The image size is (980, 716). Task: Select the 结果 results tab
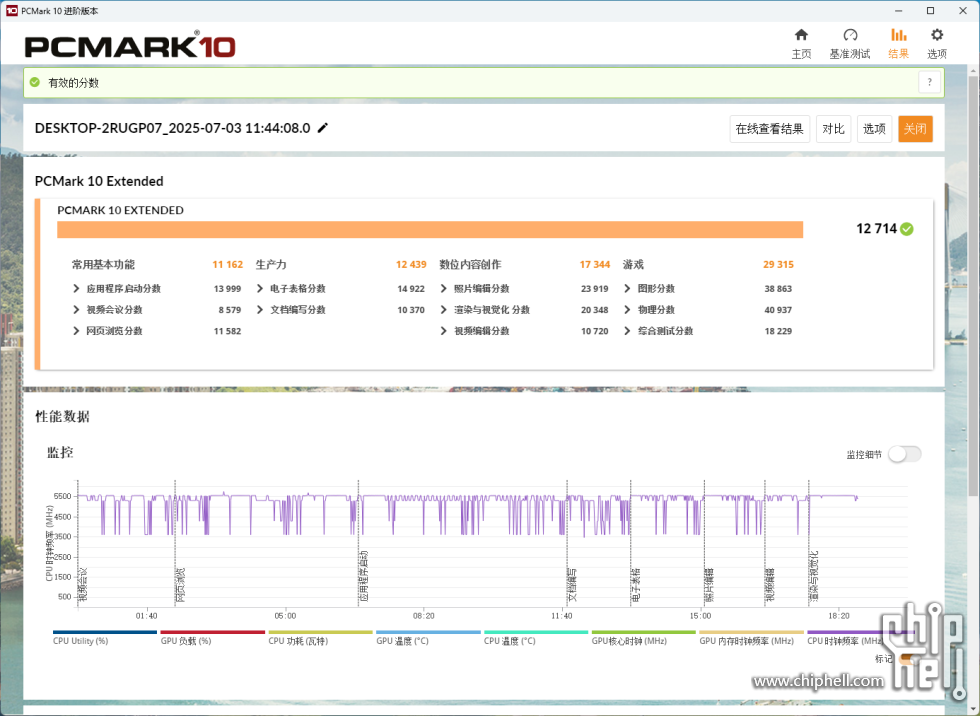coord(899,44)
